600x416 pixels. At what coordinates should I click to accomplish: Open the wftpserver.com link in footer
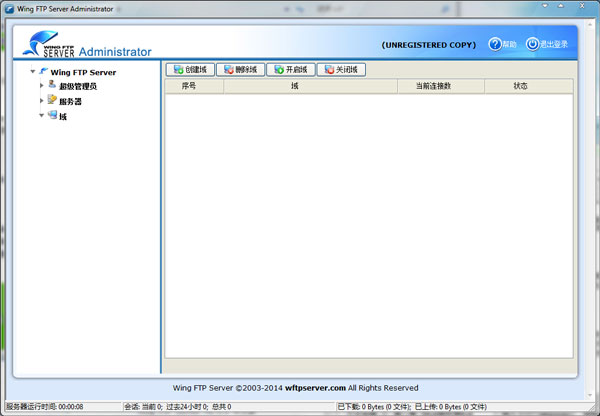tap(315, 388)
